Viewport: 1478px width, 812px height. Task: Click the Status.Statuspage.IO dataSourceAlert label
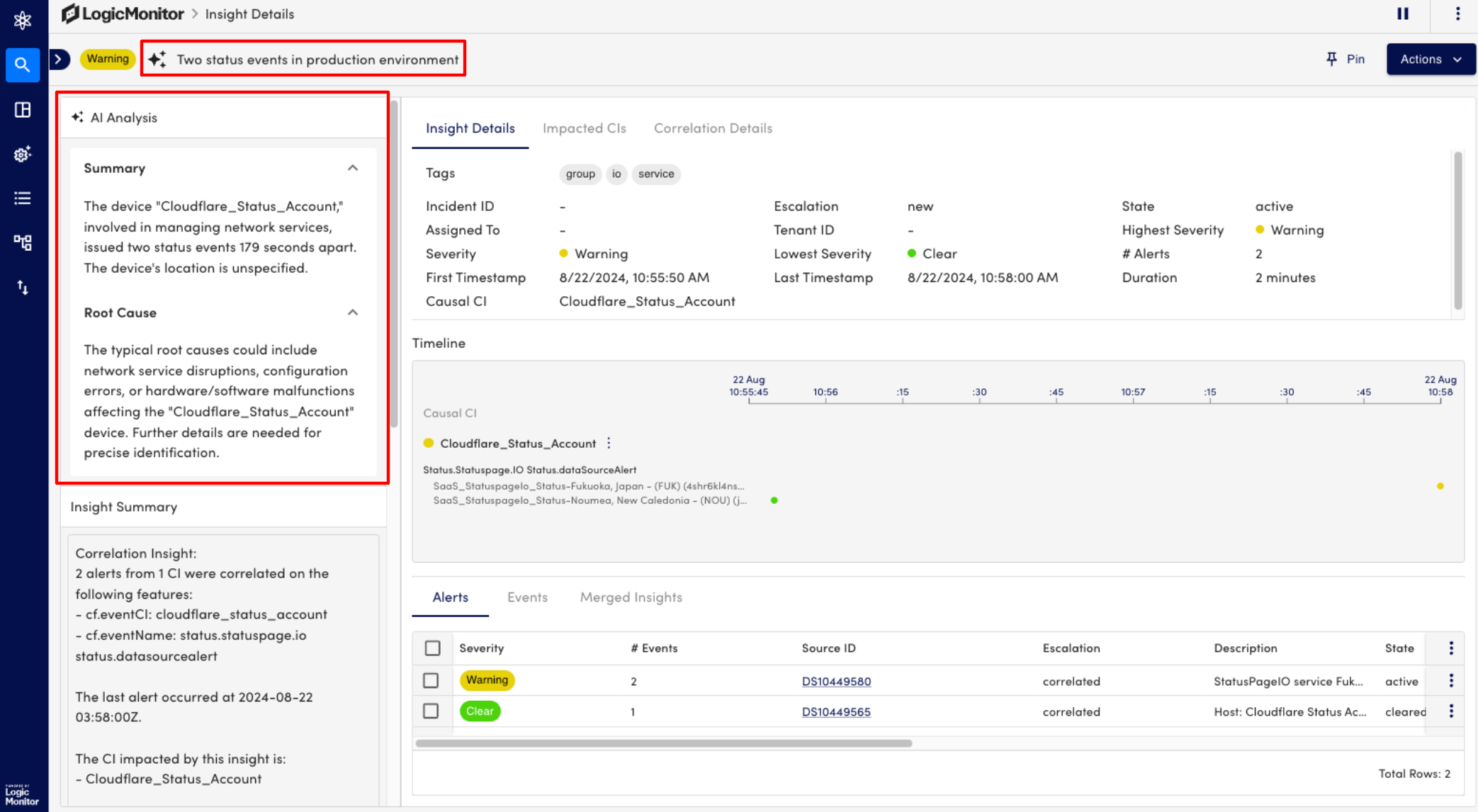coord(529,470)
